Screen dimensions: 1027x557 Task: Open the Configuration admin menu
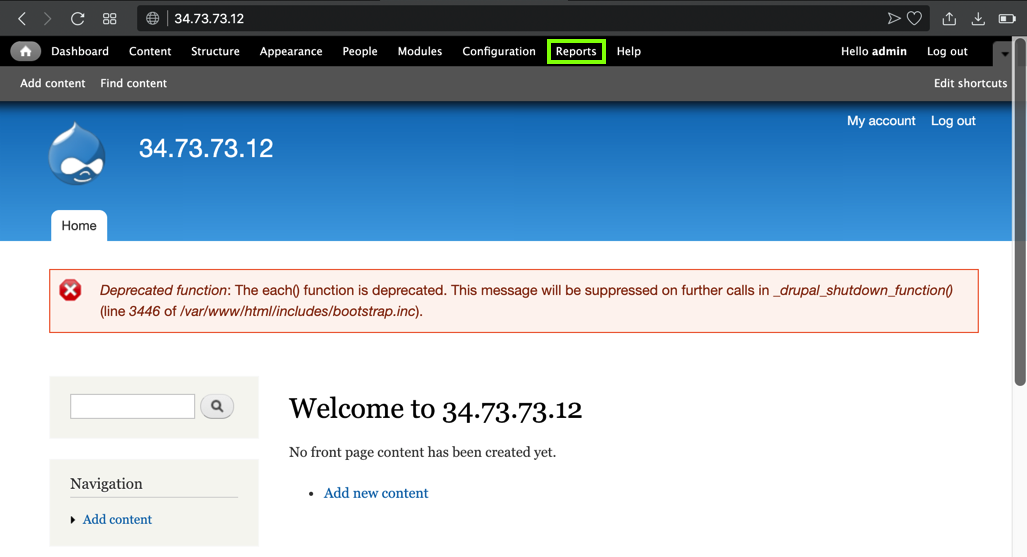(x=499, y=51)
